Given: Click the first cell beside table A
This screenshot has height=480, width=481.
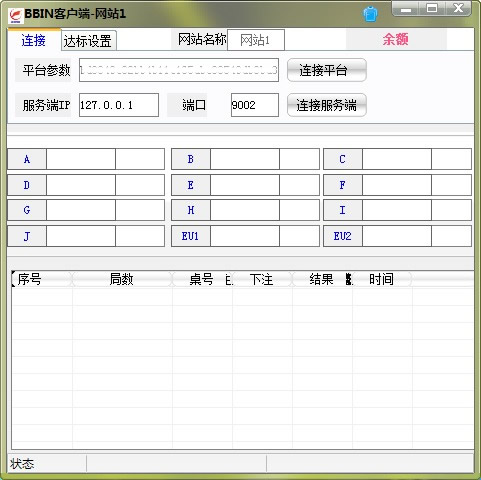Looking at the screenshot, I should click(81, 159).
